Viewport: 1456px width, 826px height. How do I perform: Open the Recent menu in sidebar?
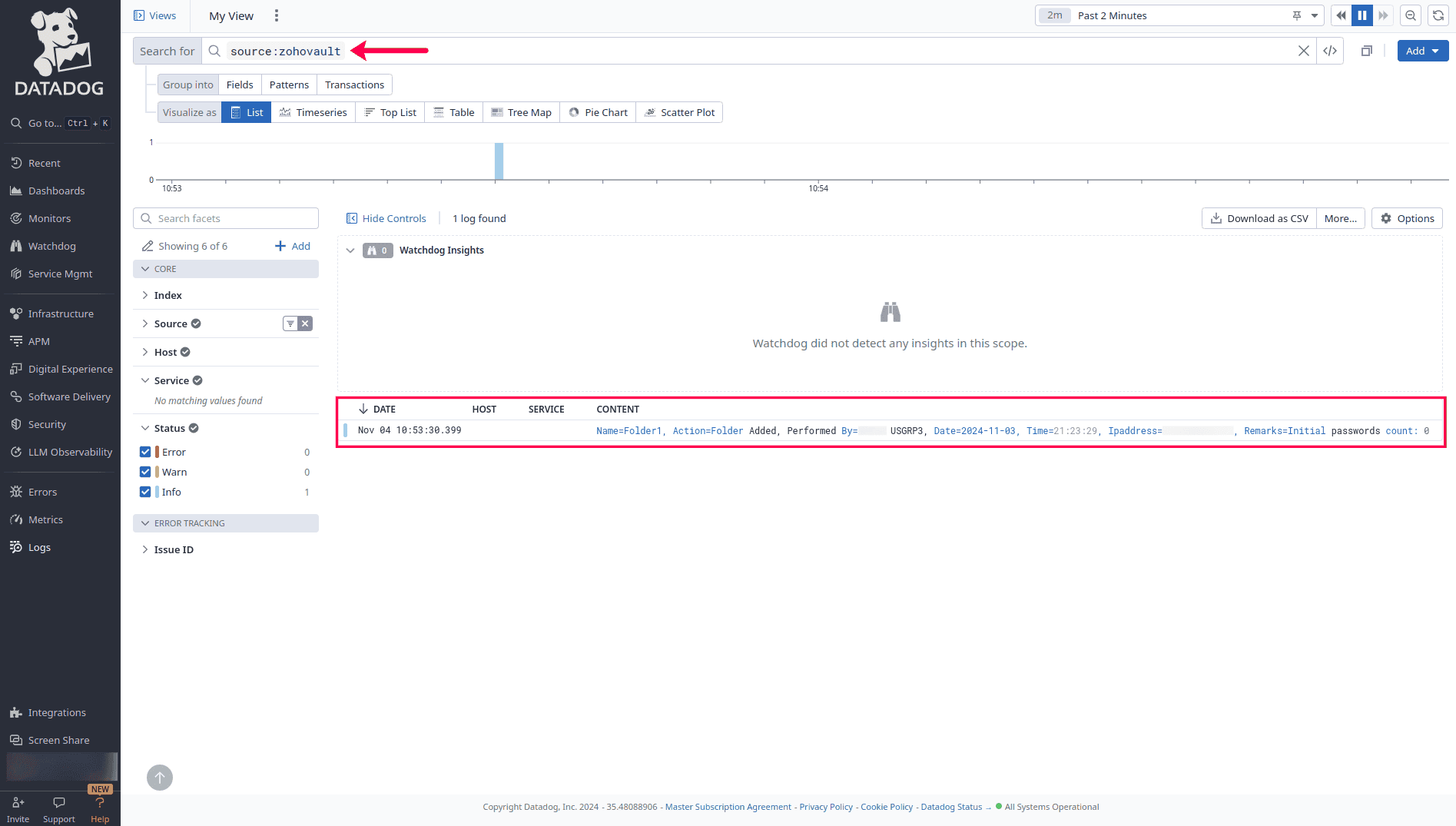pyautogui.click(x=44, y=163)
